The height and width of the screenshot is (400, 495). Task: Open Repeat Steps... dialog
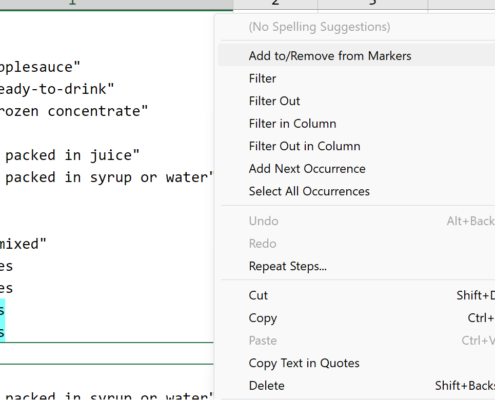point(356,266)
